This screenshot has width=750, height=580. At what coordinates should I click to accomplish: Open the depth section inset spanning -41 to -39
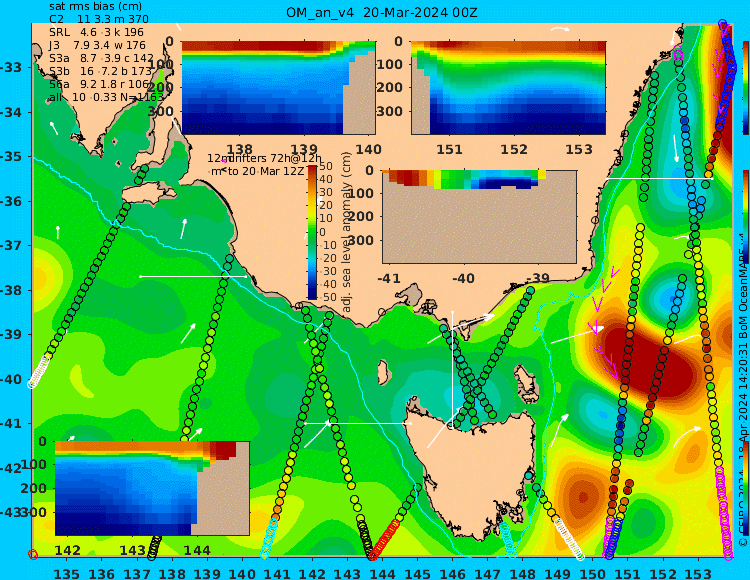479,217
